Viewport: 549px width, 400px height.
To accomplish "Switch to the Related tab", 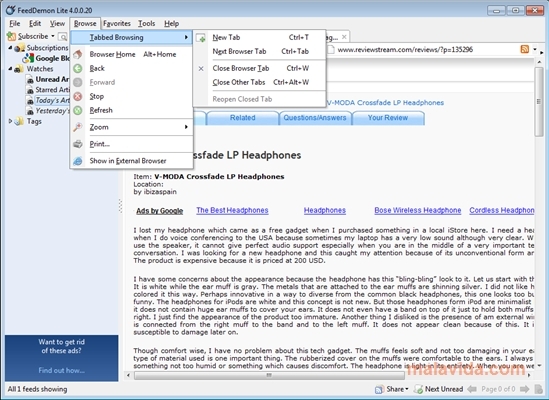I will 242,118.
